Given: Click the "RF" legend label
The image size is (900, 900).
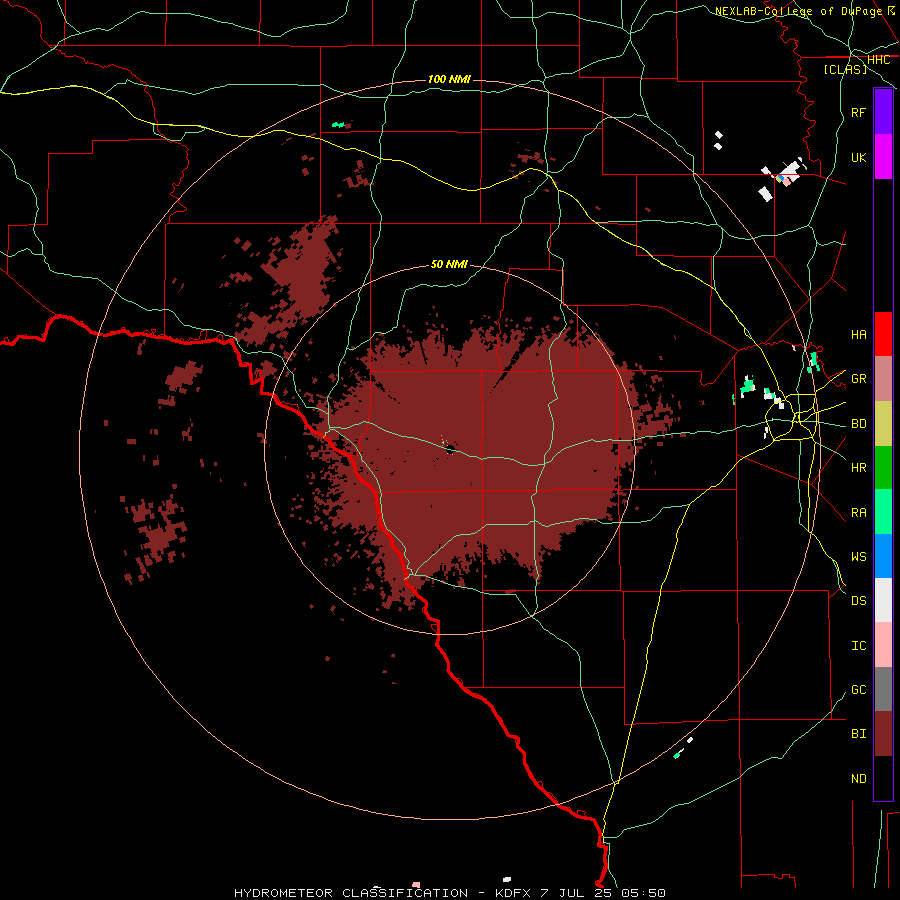Looking at the screenshot, I should pyautogui.click(x=858, y=112).
